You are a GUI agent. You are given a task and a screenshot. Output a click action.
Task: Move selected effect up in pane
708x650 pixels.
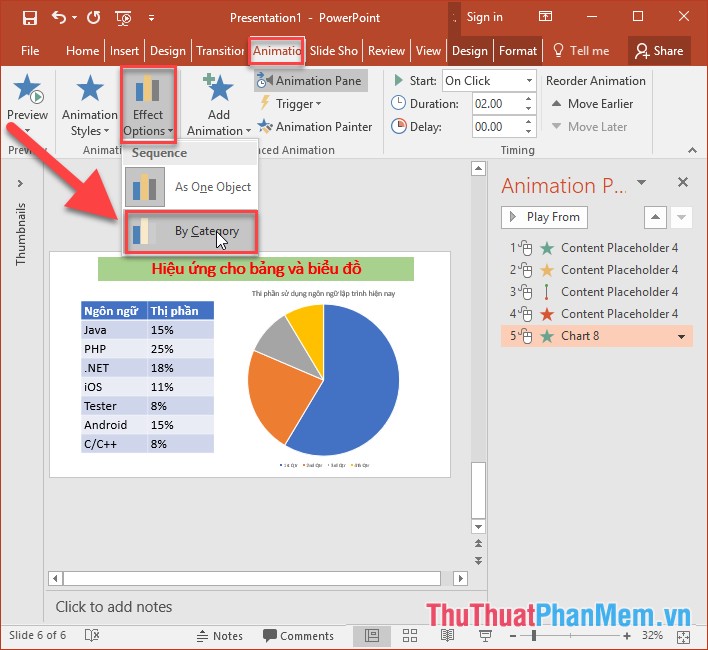point(655,218)
